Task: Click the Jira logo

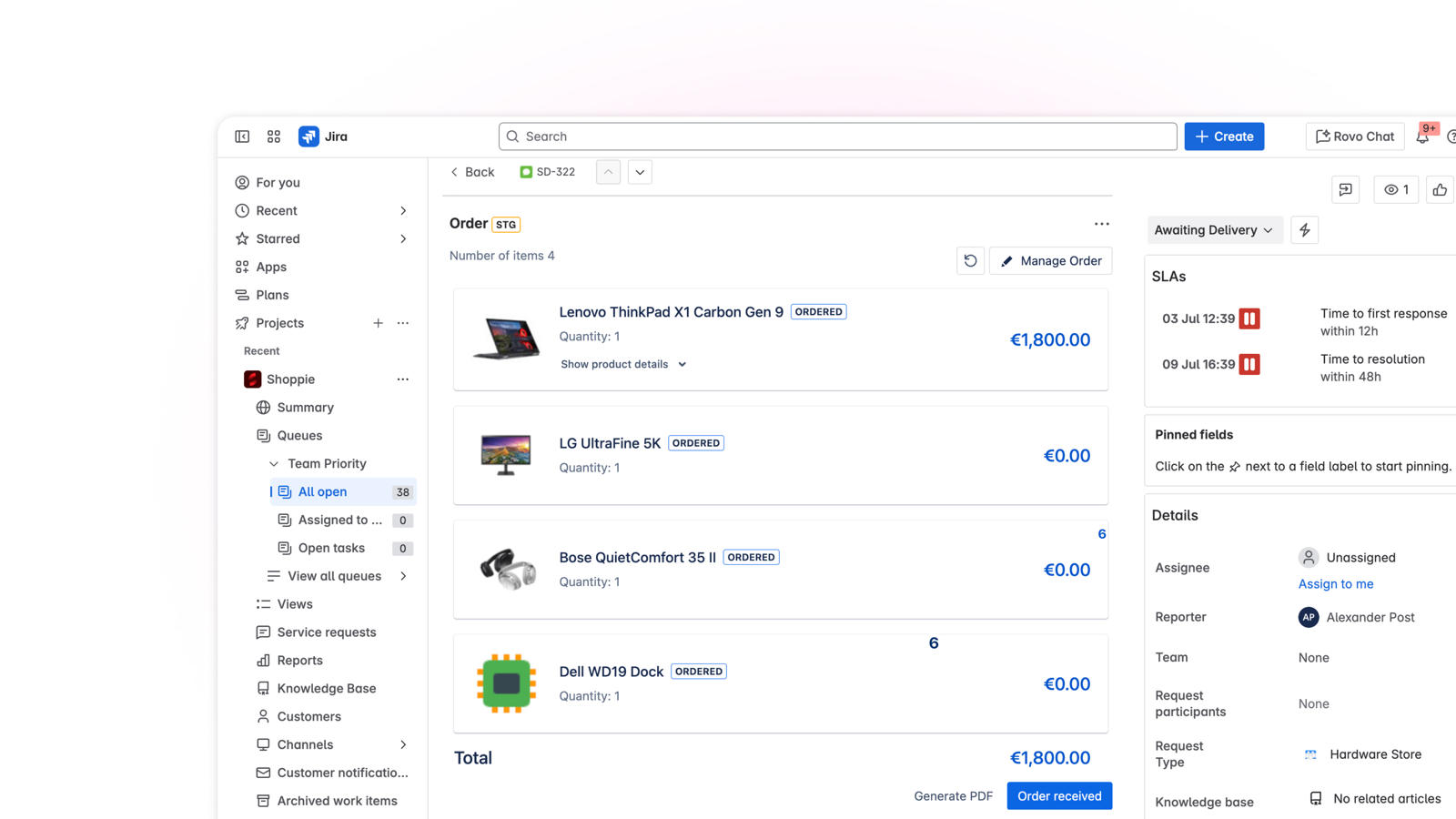Action: point(323,136)
